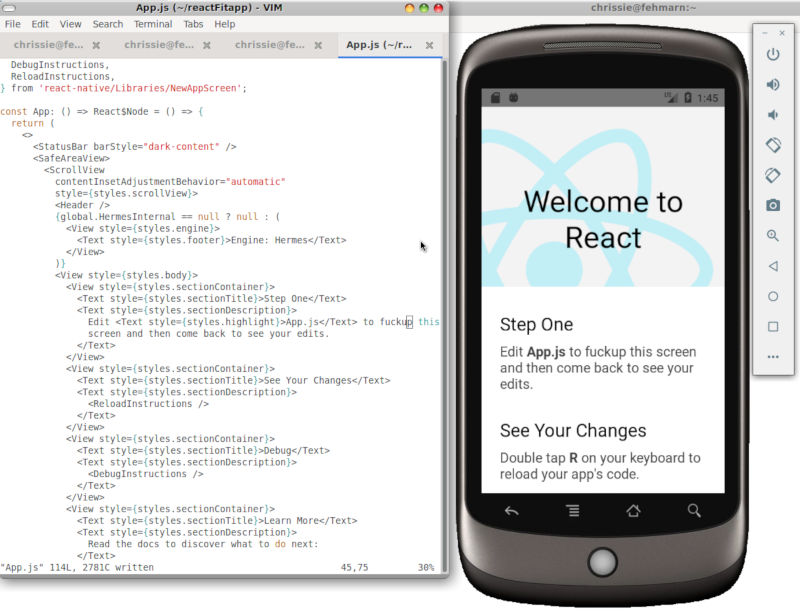Open the Search menu
800x614 pixels.
(108, 24)
